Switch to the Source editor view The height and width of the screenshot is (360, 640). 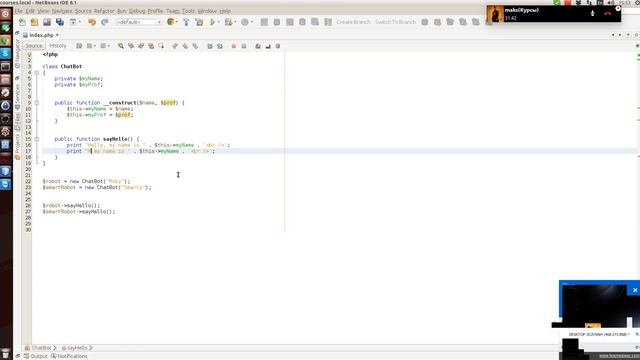coord(34,46)
